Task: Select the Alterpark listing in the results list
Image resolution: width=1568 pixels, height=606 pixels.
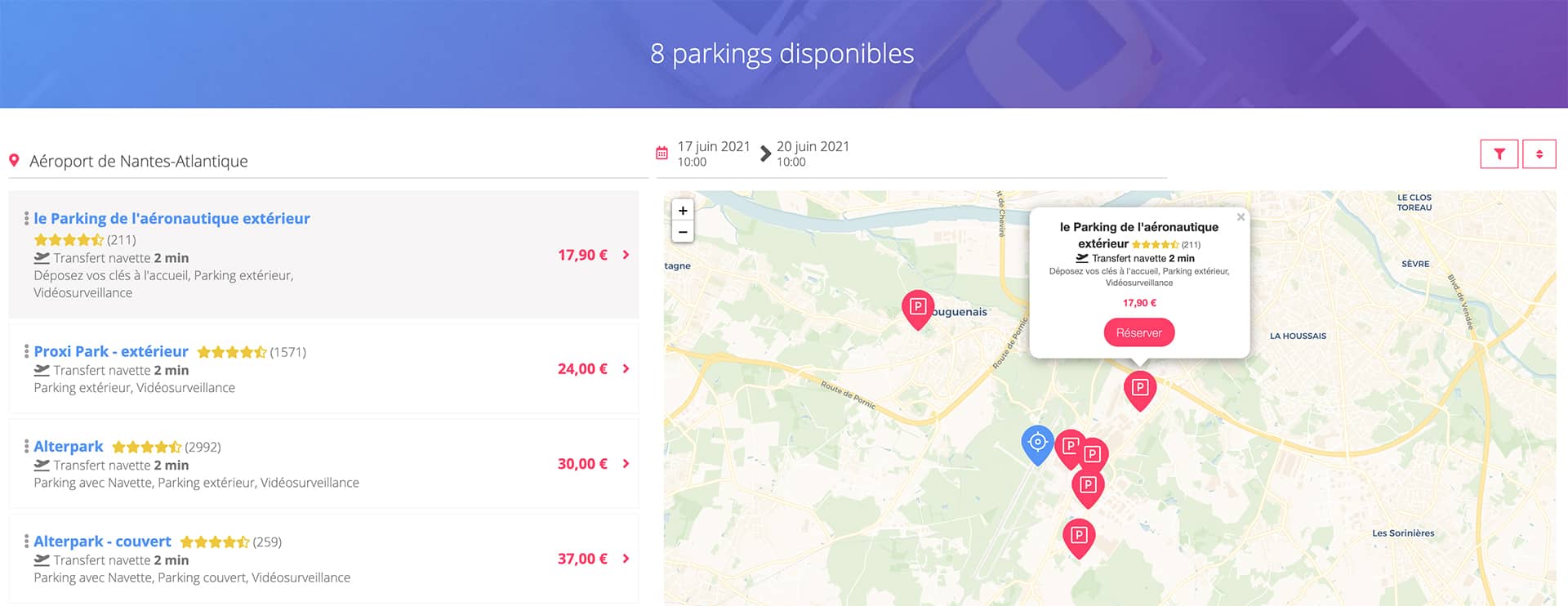Action: pos(68,446)
